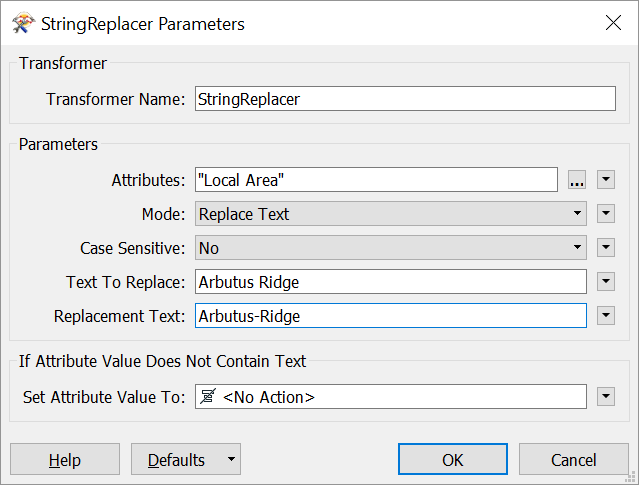Focus the Transformer Name field

405,99
